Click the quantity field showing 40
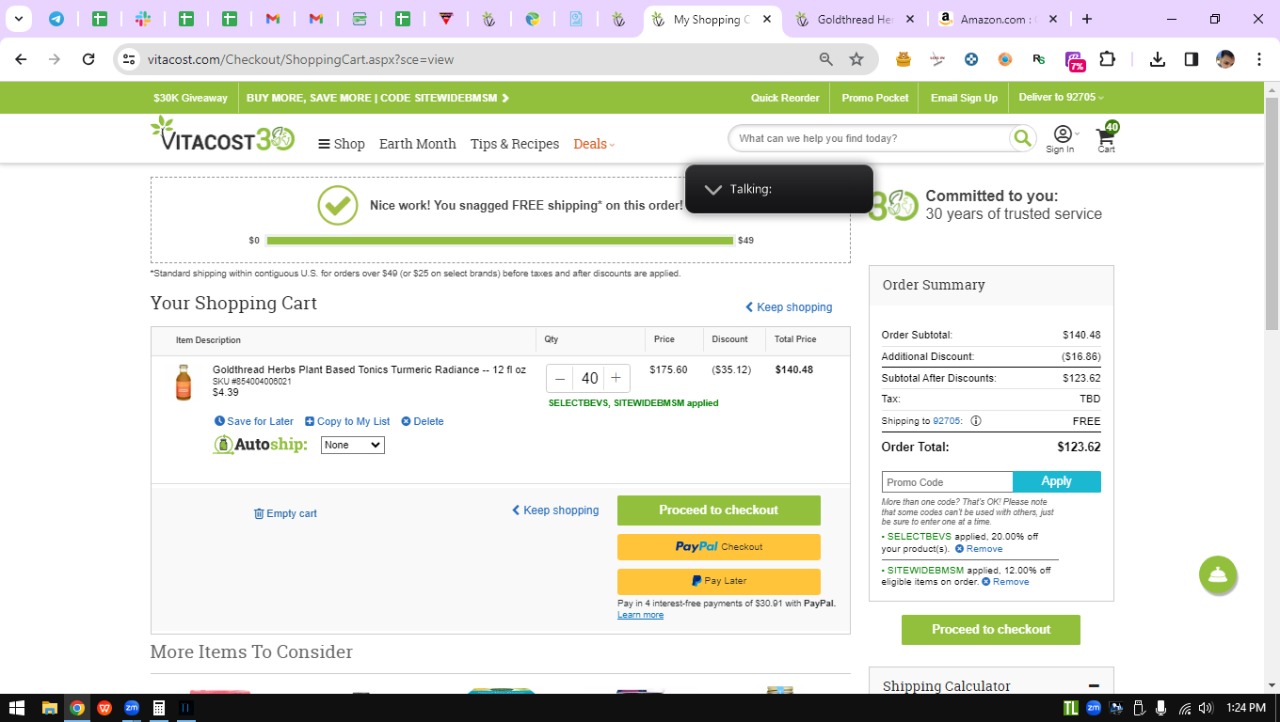The height and width of the screenshot is (722, 1280). (589, 378)
